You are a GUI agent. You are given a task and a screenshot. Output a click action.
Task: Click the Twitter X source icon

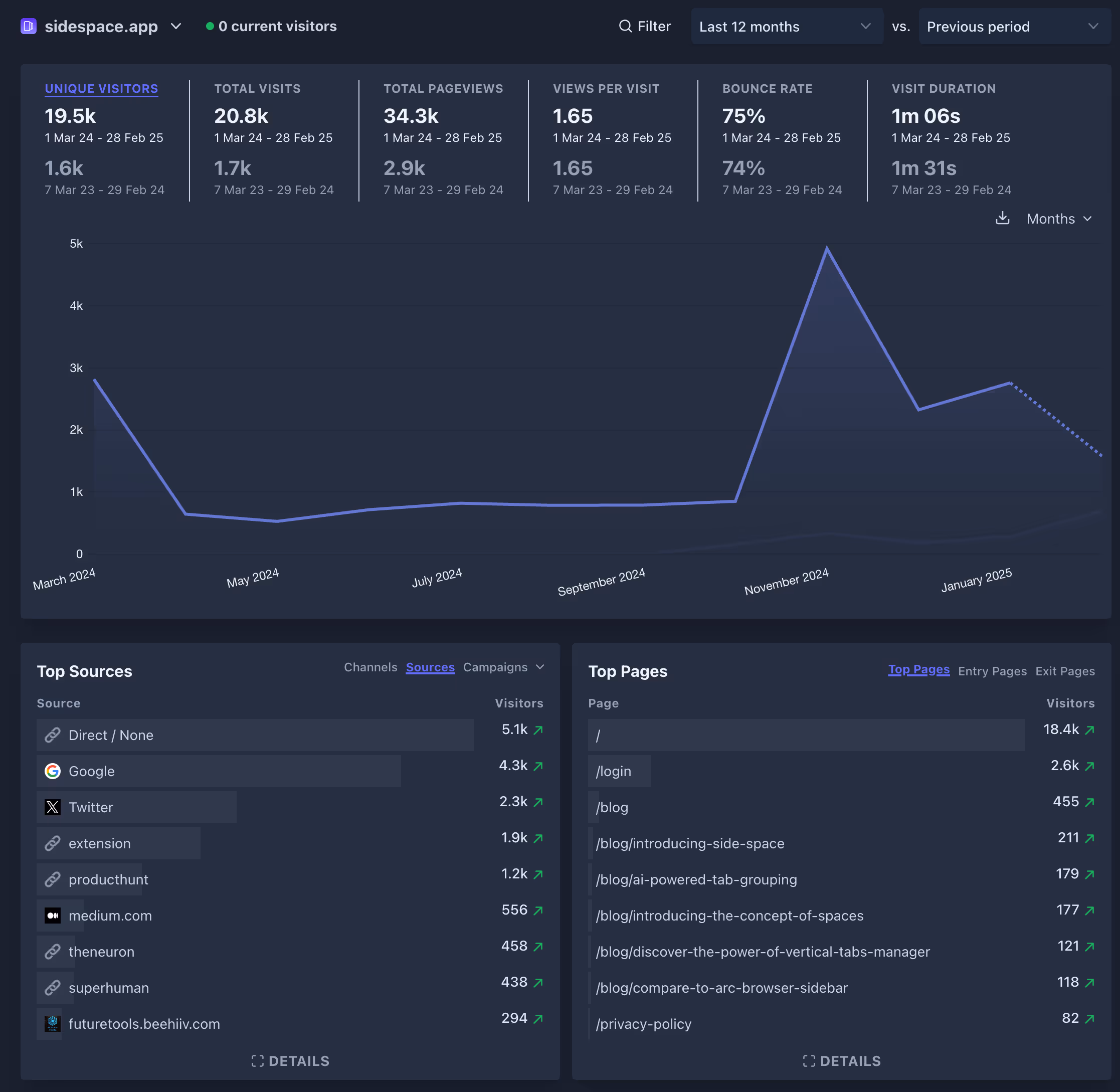53,808
